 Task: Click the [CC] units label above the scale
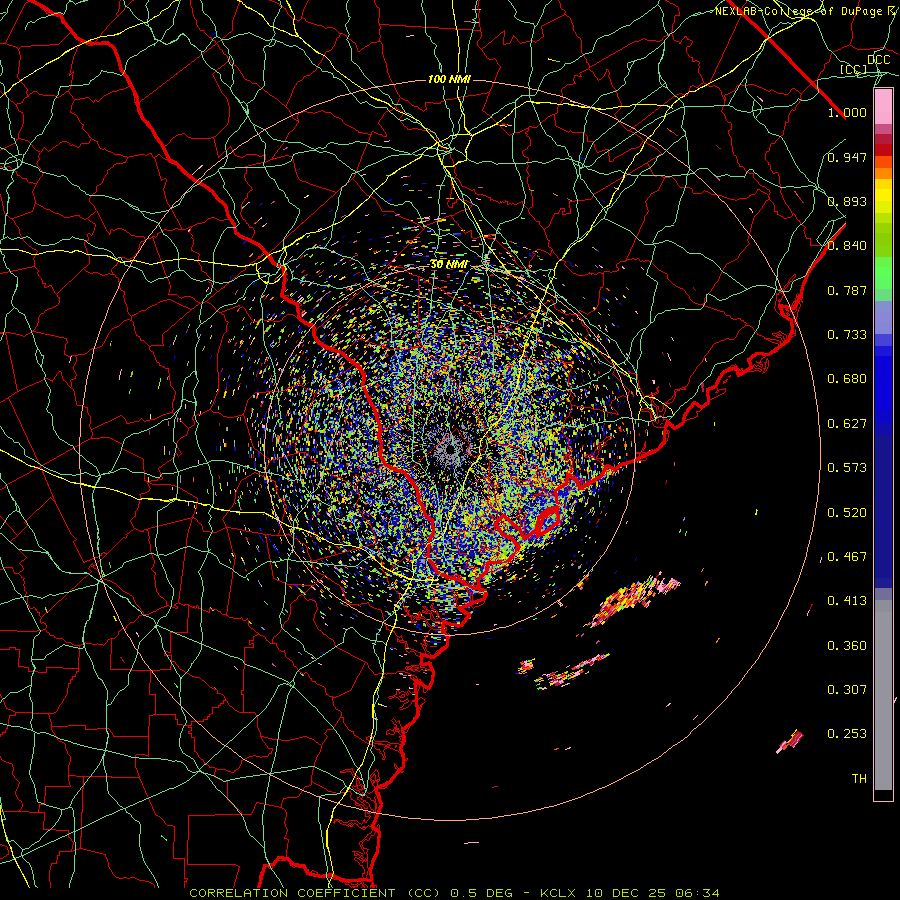pyautogui.click(x=854, y=69)
